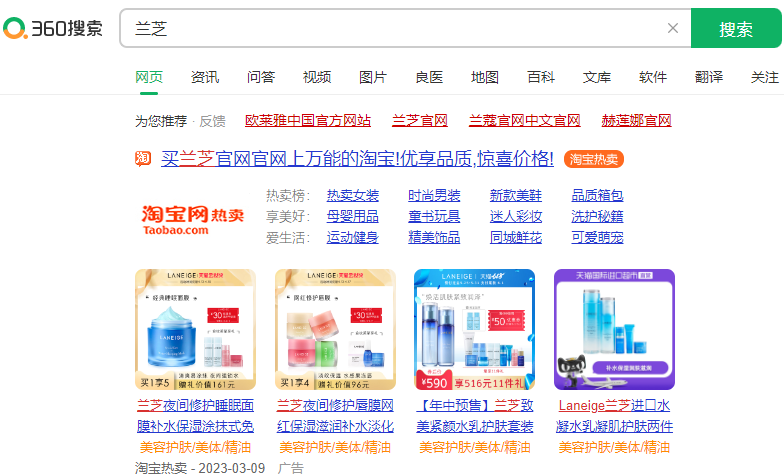Image resolution: width=784 pixels, height=476 pixels.
Task: Click the green 搜索 button
Action: [736, 28]
